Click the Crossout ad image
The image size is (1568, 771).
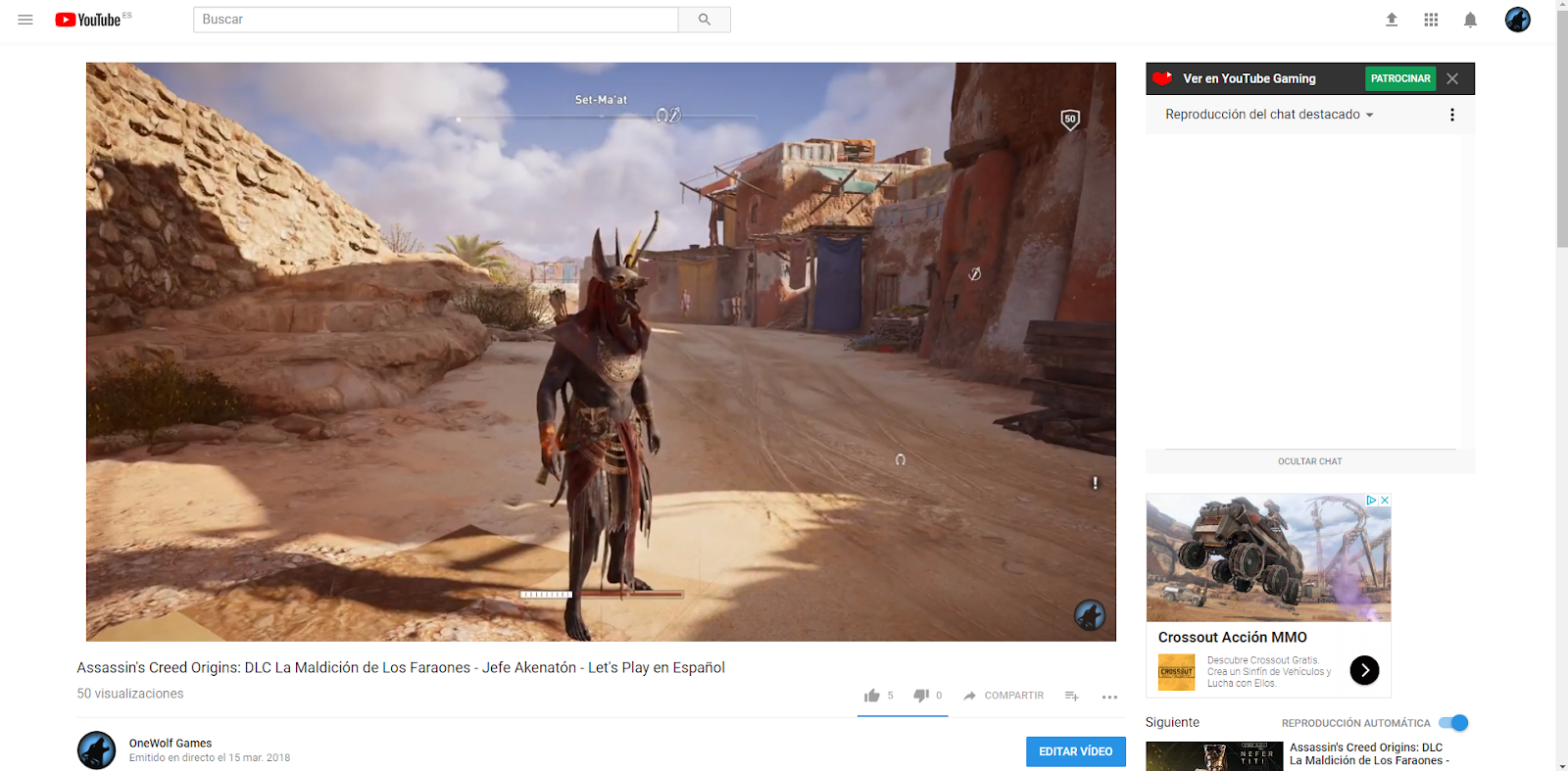(1268, 557)
